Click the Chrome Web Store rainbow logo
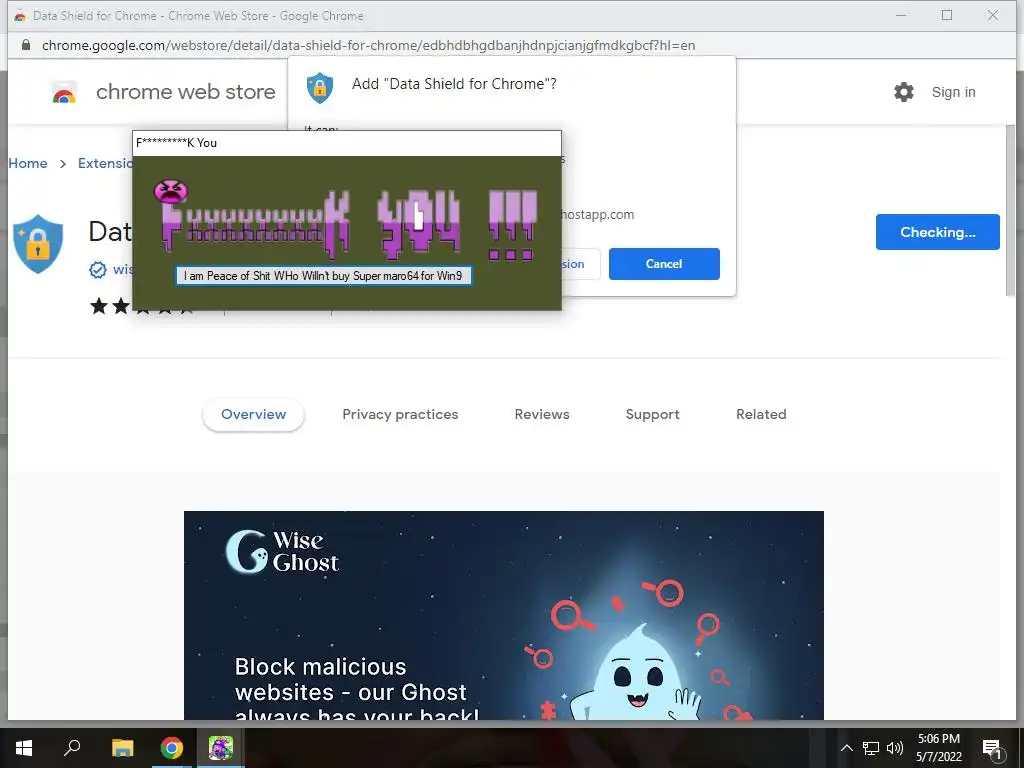Screen dimensions: 1024x768 tap(64, 93)
